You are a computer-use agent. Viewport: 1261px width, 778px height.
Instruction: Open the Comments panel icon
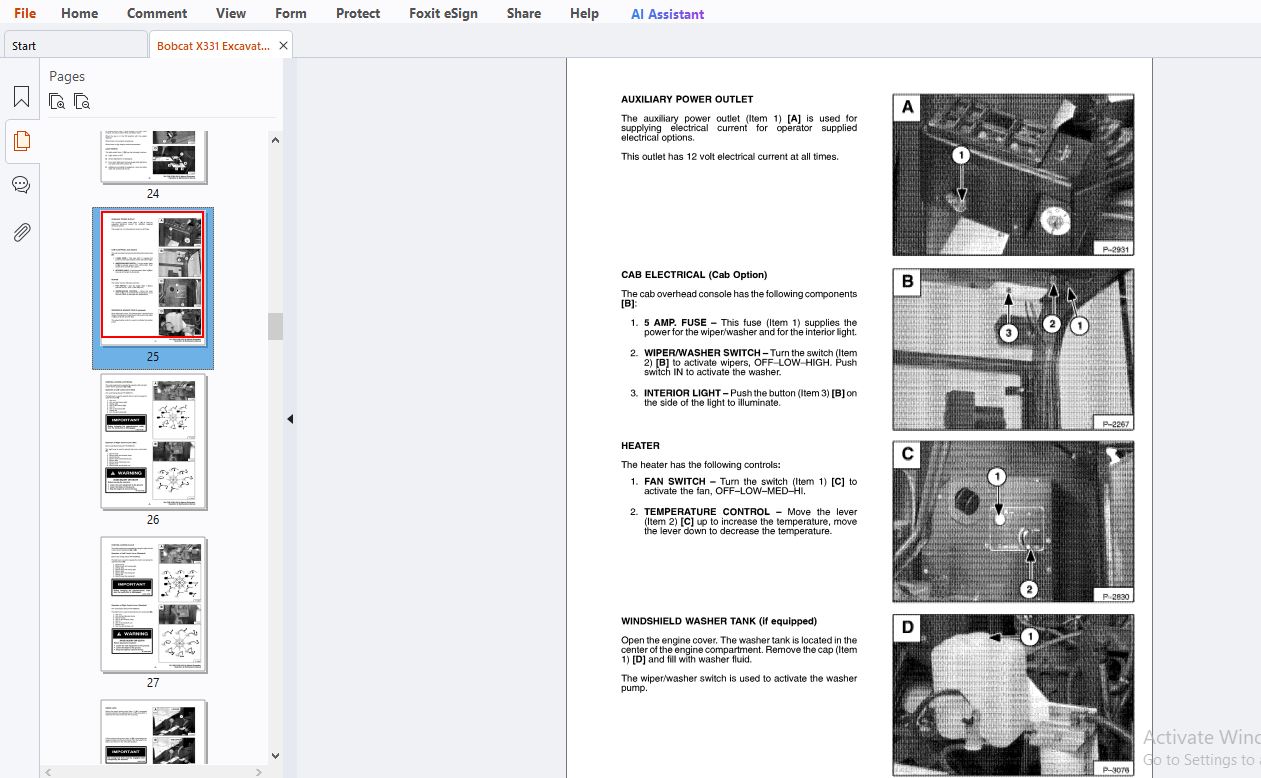tap(21, 185)
